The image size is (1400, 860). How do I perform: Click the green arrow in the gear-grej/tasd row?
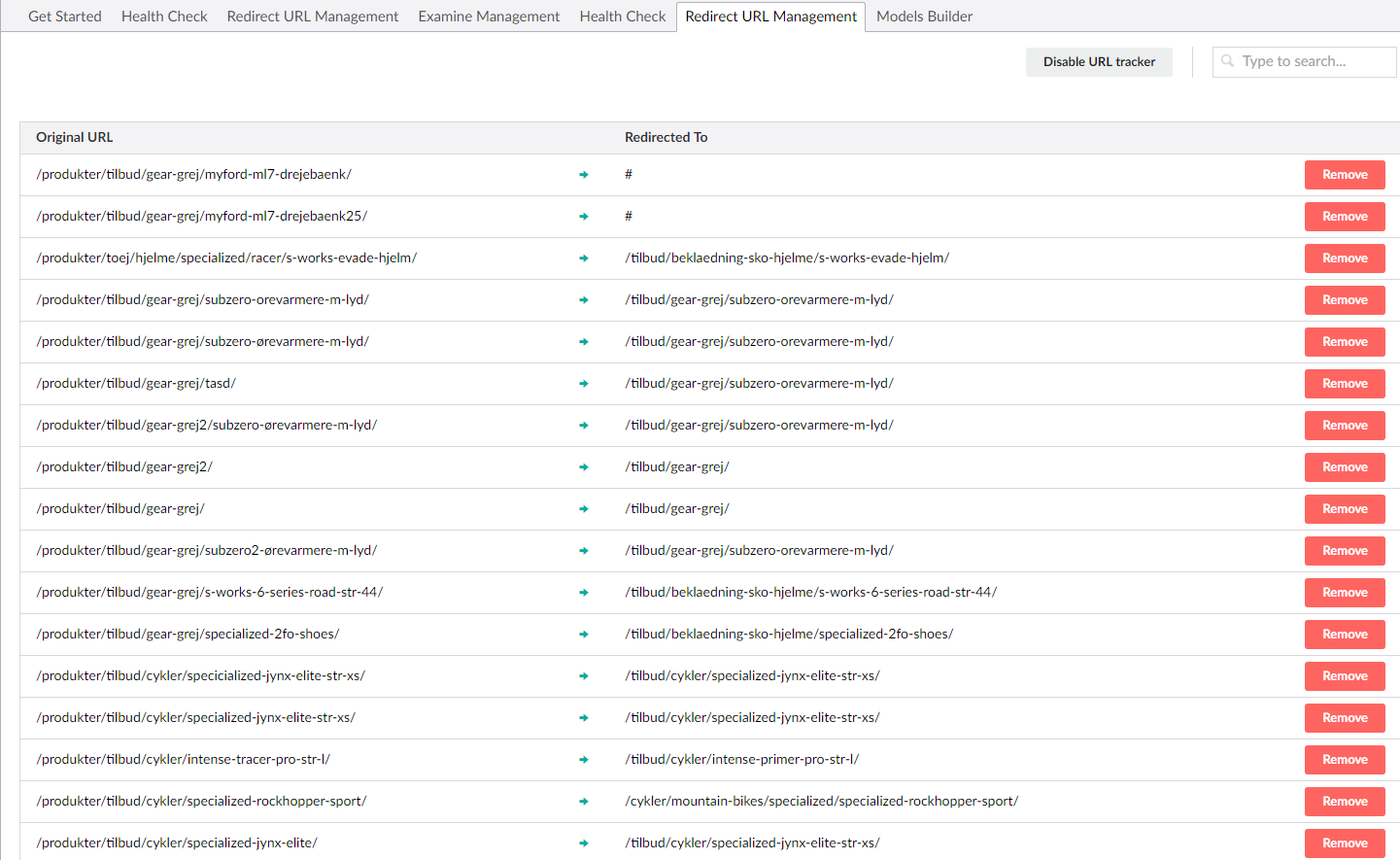click(x=584, y=384)
